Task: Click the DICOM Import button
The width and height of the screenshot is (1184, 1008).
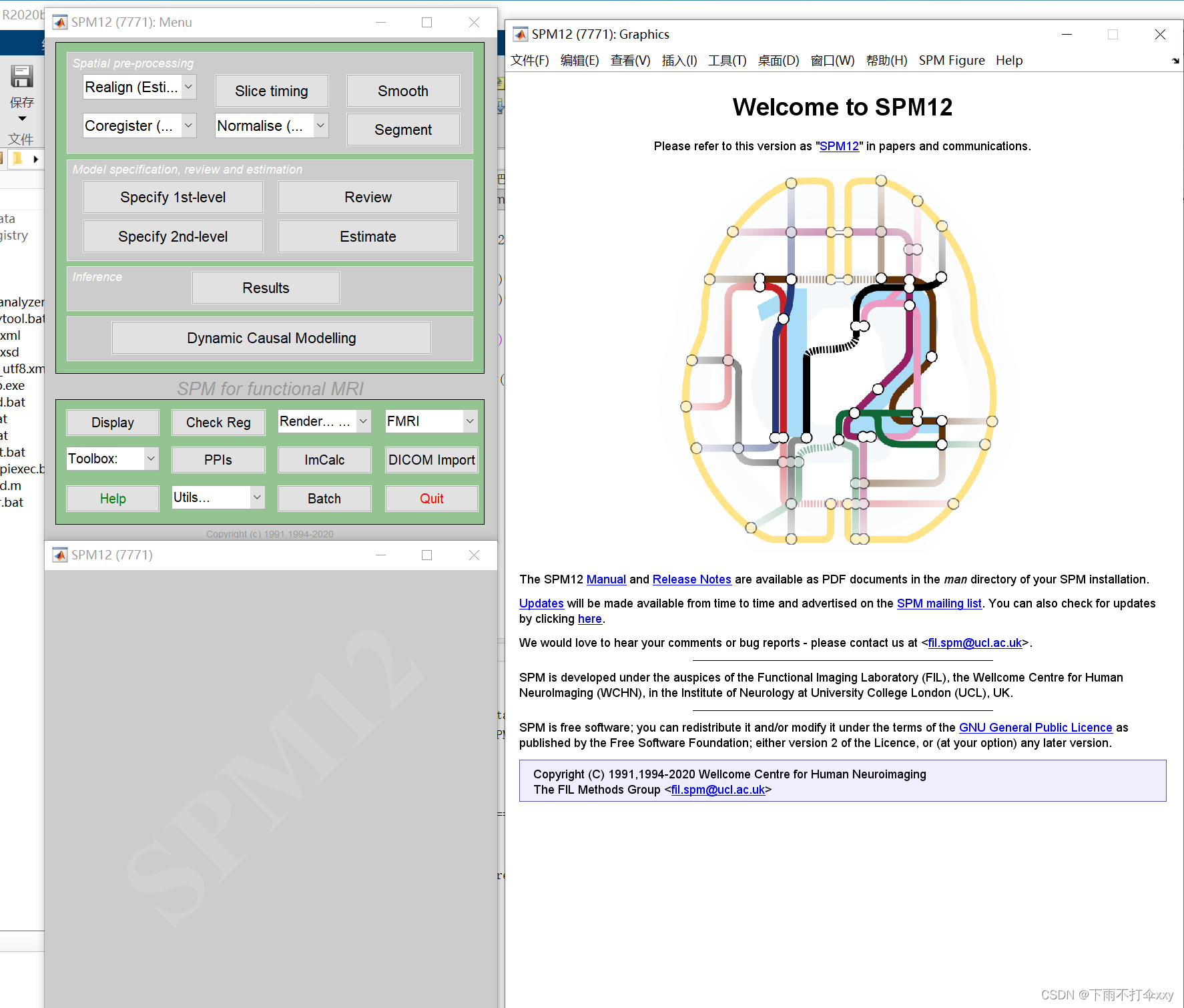Action: pos(432,460)
